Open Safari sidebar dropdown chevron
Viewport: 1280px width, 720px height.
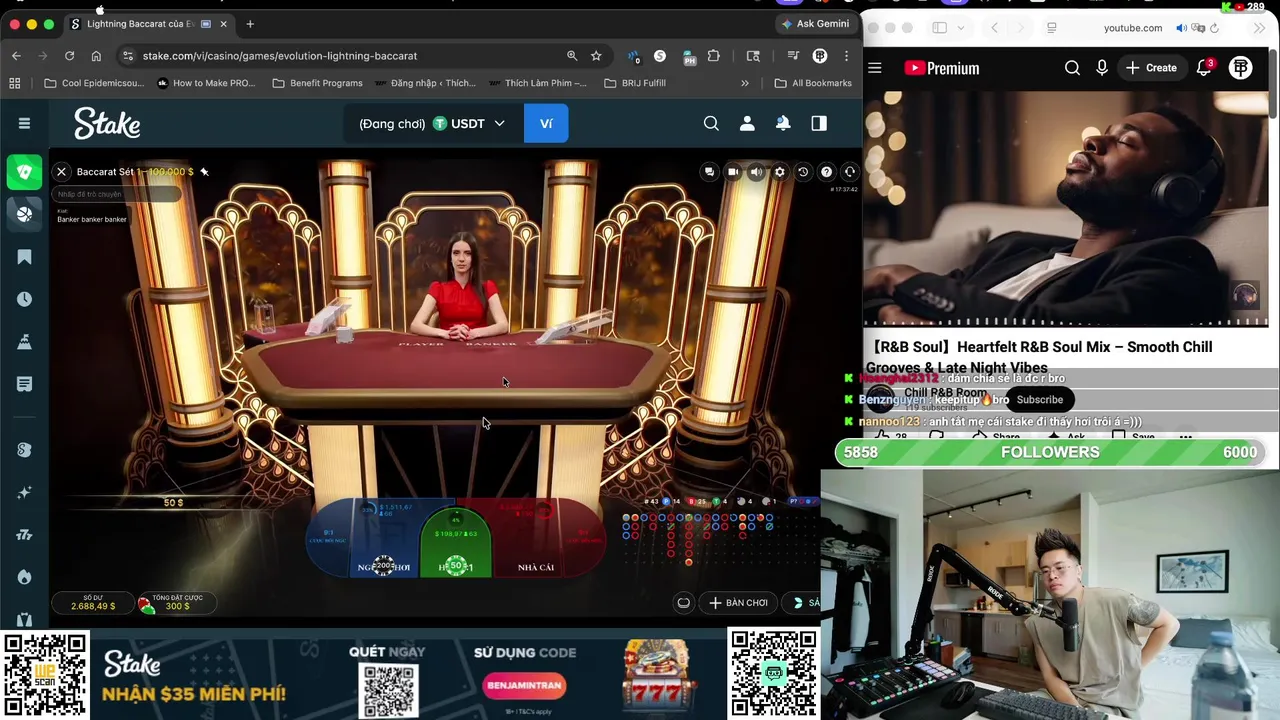tap(961, 28)
